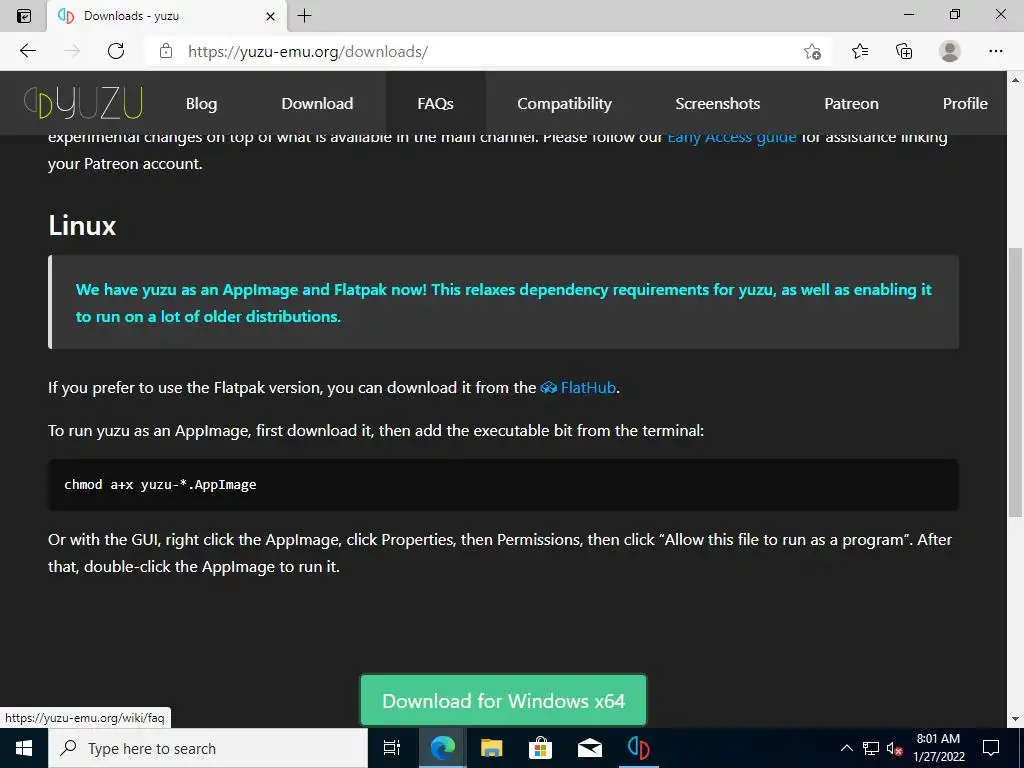Click the chmod a+x yuzu-*.AppImage code text
1024x768 pixels.
point(160,485)
